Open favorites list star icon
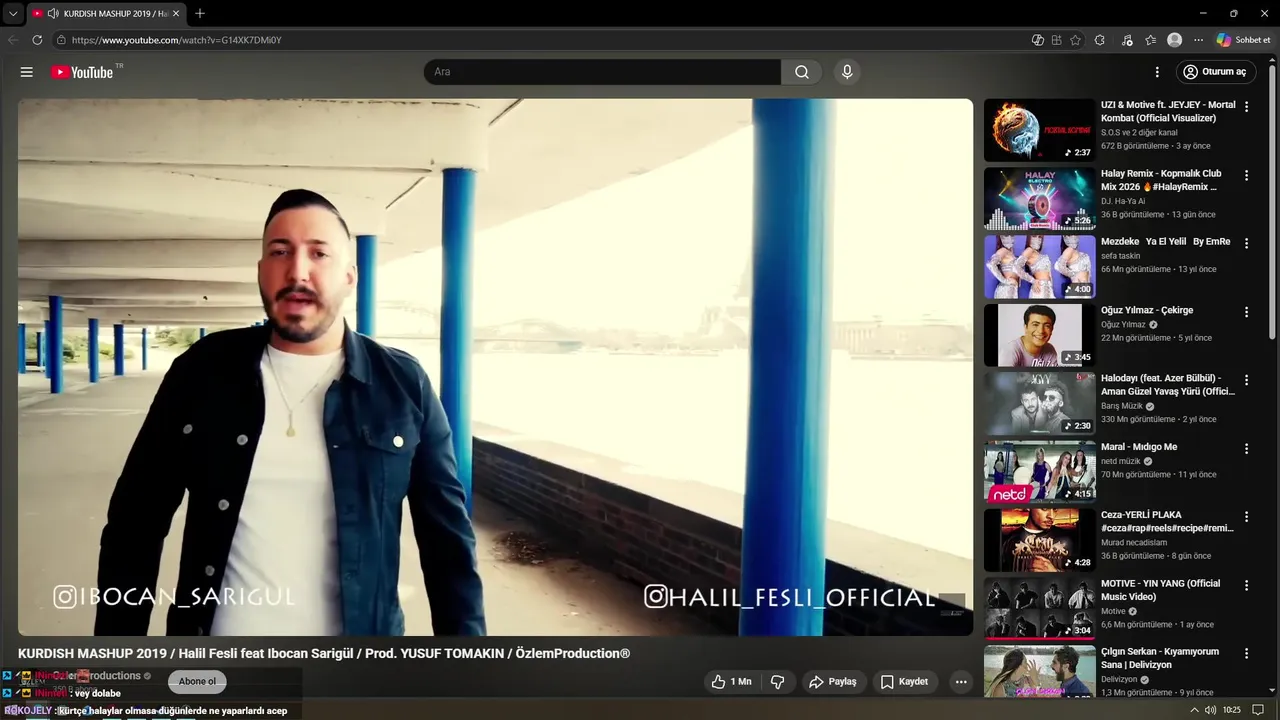This screenshot has width=1280, height=720. [1151, 40]
